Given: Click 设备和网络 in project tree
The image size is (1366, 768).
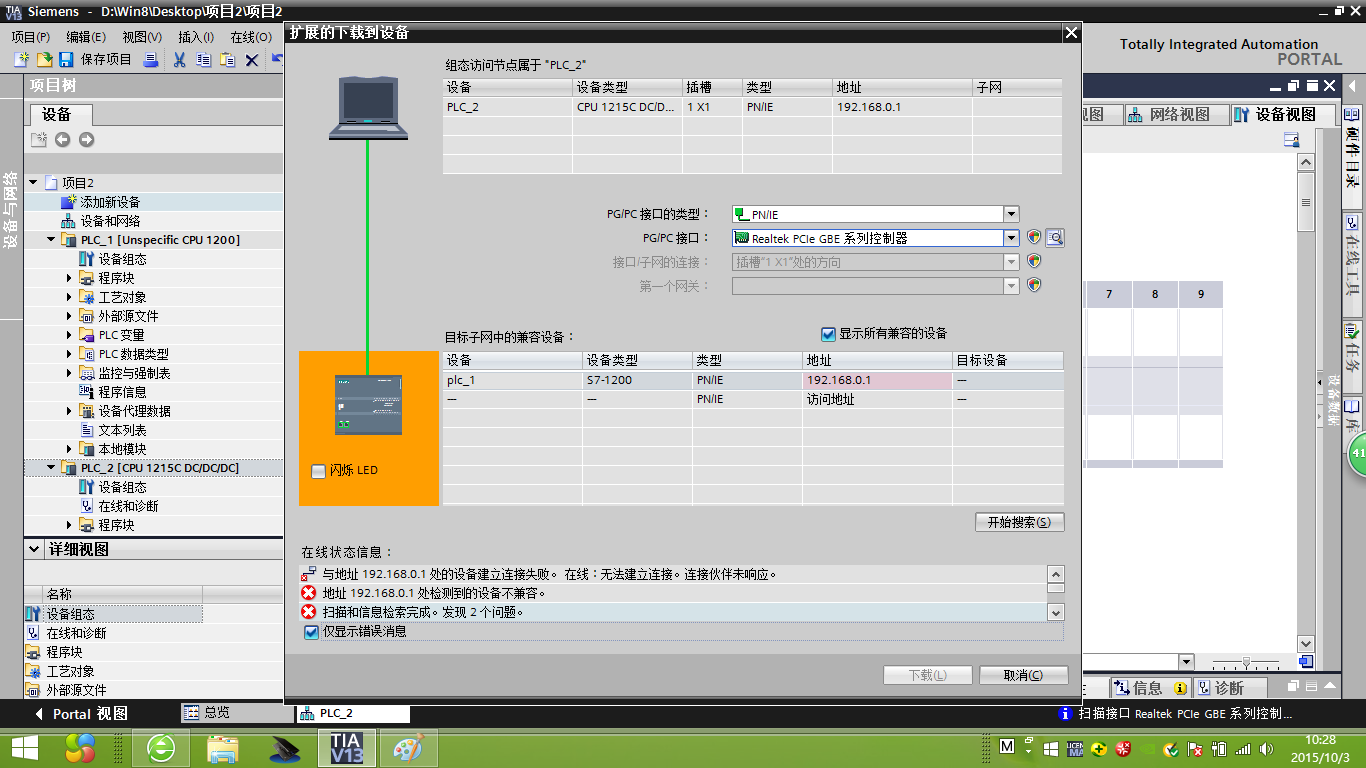Looking at the screenshot, I should pyautogui.click(x=110, y=221).
